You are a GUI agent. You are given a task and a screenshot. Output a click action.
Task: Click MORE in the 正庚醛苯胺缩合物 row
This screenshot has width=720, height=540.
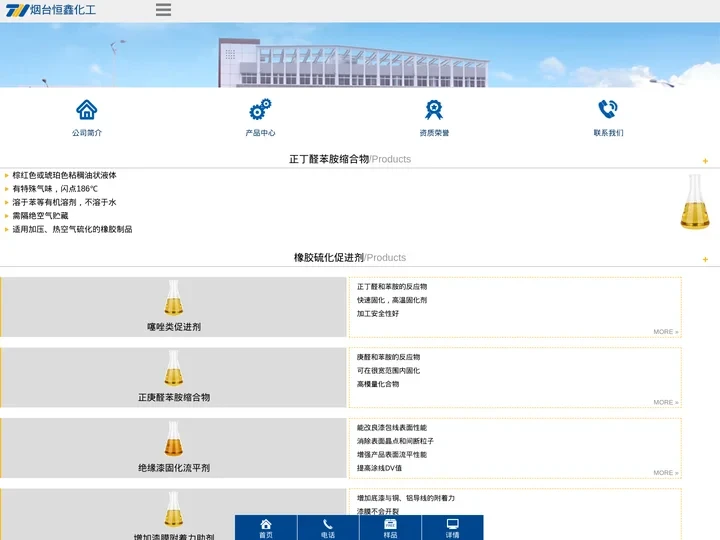click(x=666, y=402)
